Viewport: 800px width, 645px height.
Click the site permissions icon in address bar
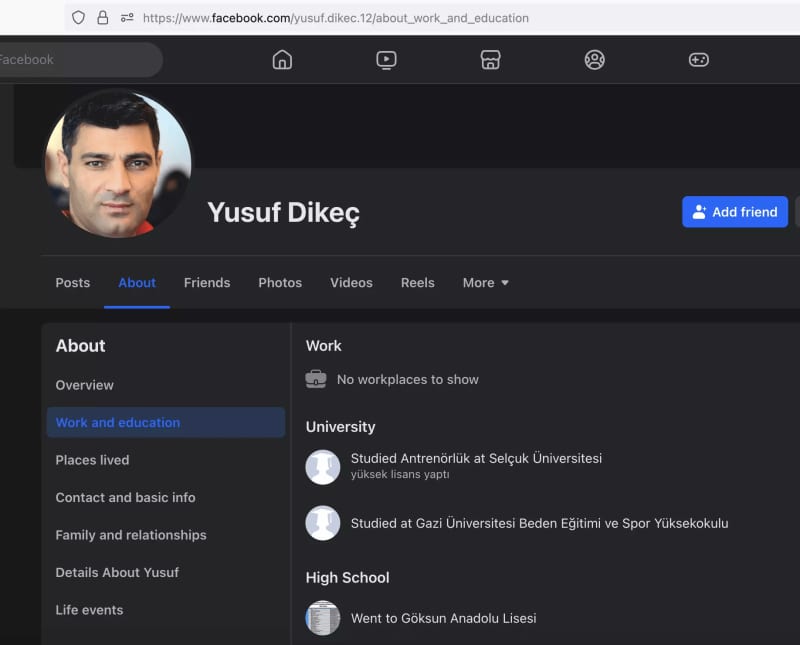127,18
